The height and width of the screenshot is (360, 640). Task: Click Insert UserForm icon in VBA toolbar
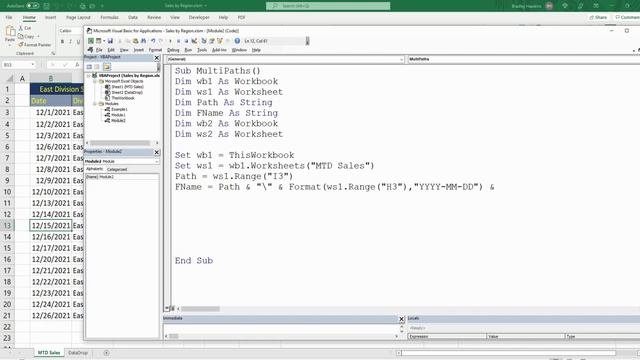[x=98, y=41]
